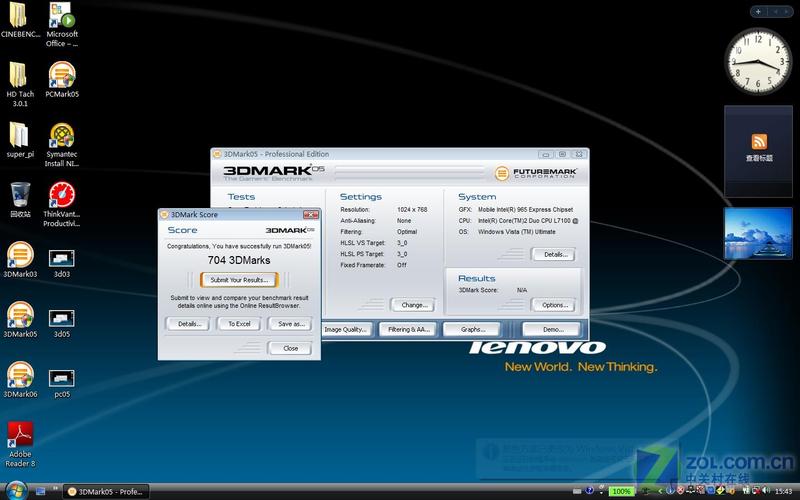Click the green 100% battery indicator
This screenshot has width=800, height=500.
point(621,491)
